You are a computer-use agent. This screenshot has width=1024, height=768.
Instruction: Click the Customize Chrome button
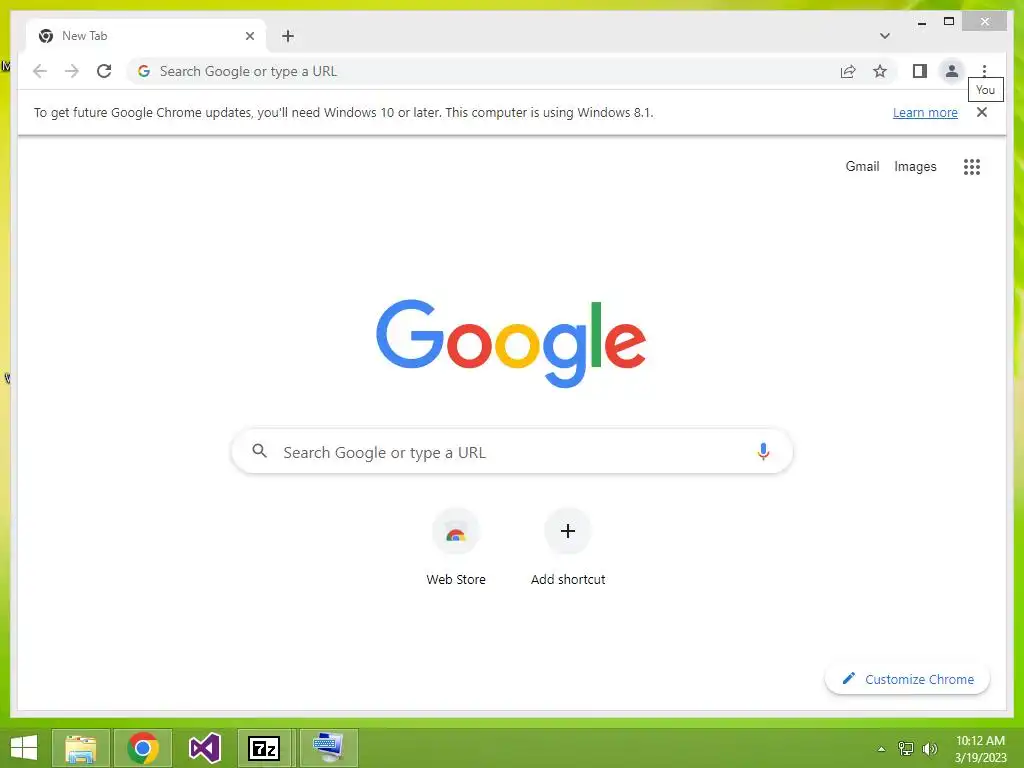907,679
